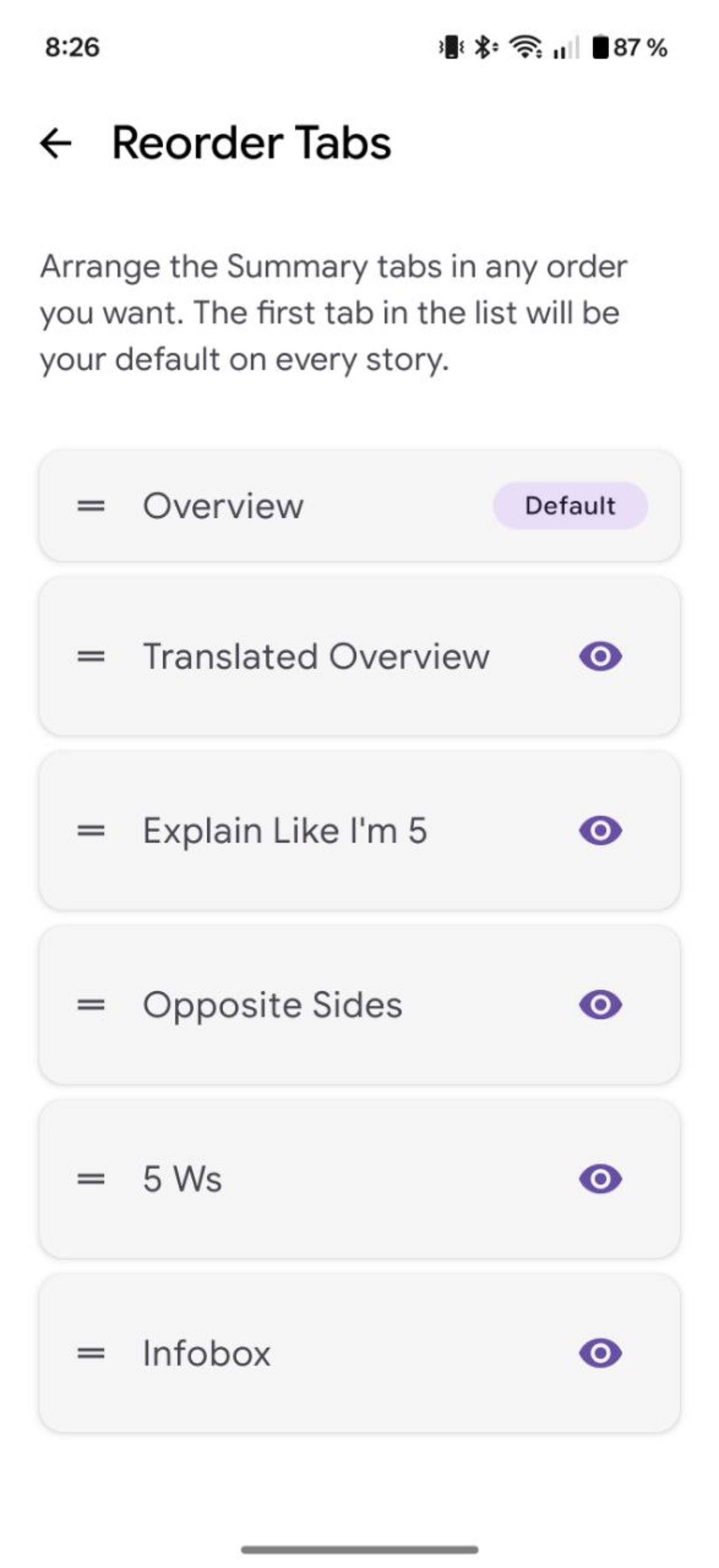Hide the Translated Overview tab
Image resolution: width=719 pixels, height=1568 pixels.
click(600, 656)
